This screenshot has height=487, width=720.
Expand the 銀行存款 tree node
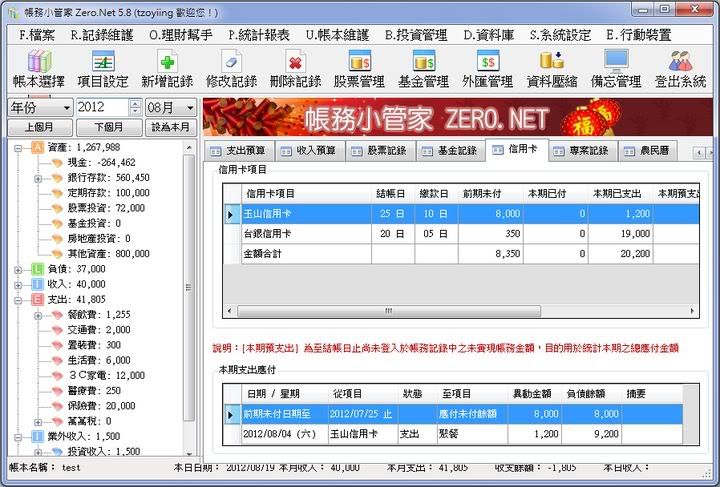(38, 179)
